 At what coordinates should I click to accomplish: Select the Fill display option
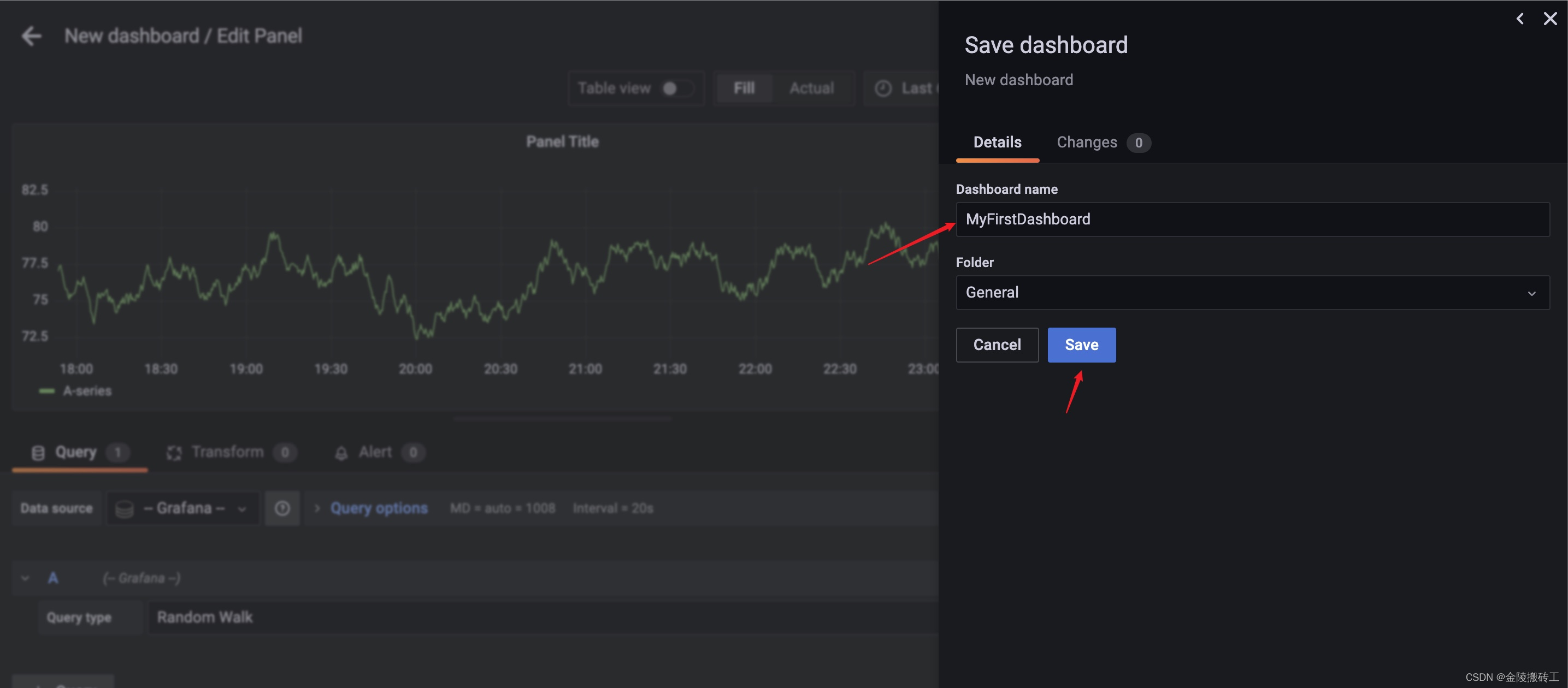[743, 89]
